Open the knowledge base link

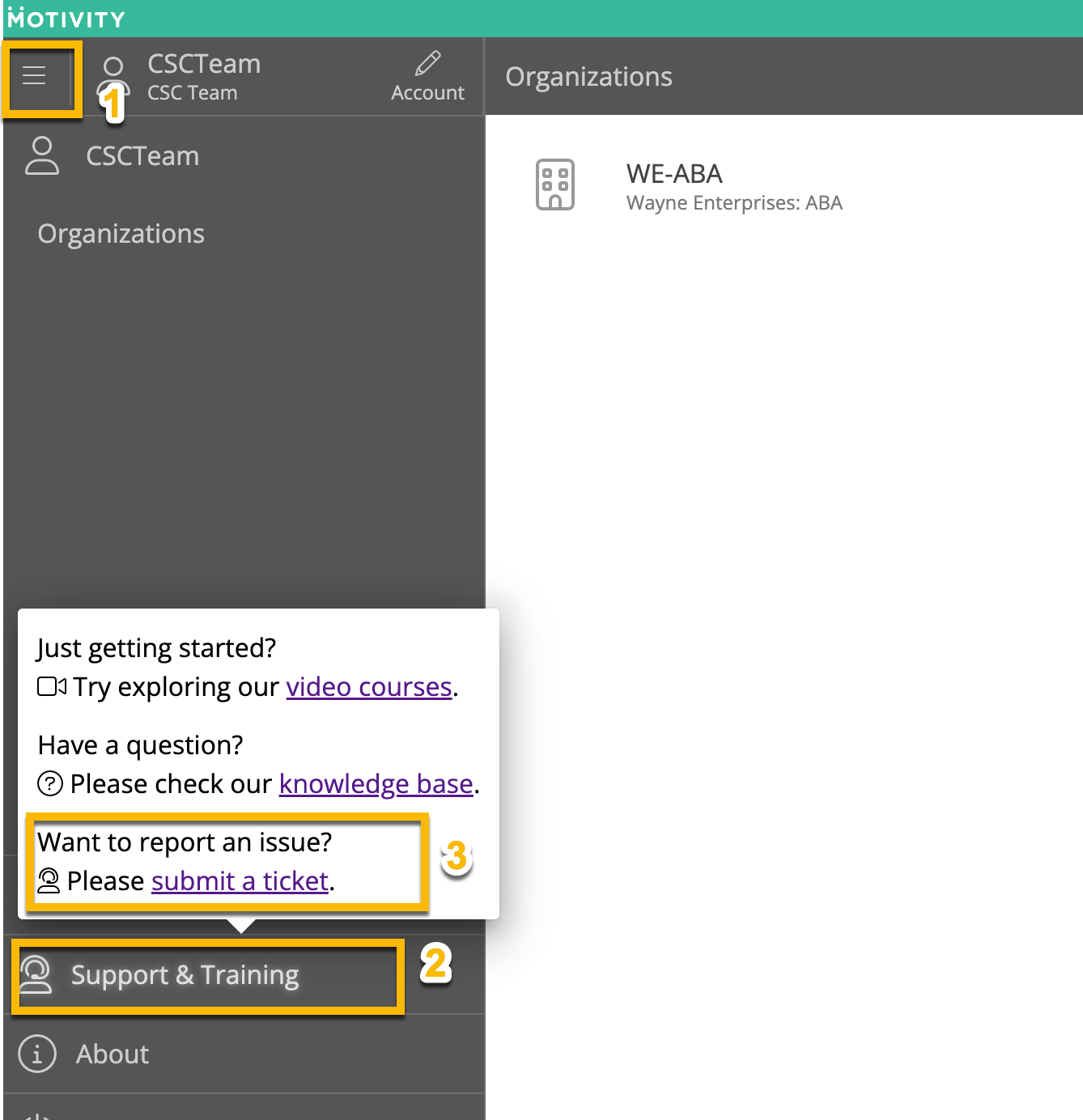pyautogui.click(x=376, y=784)
